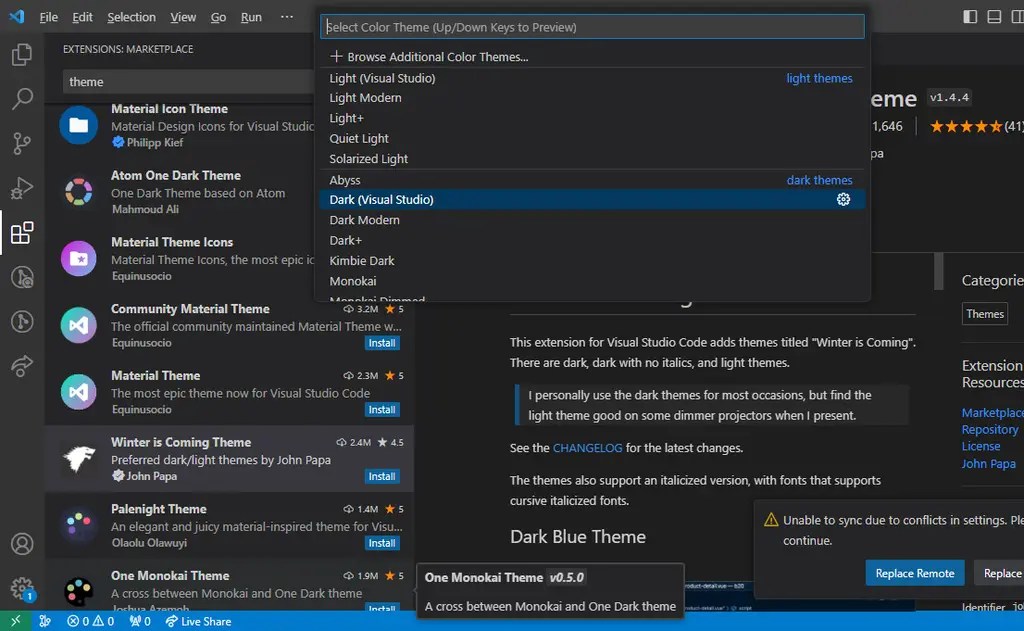
Task: Click the VS Code logo icon
Action: pos(16,16)
